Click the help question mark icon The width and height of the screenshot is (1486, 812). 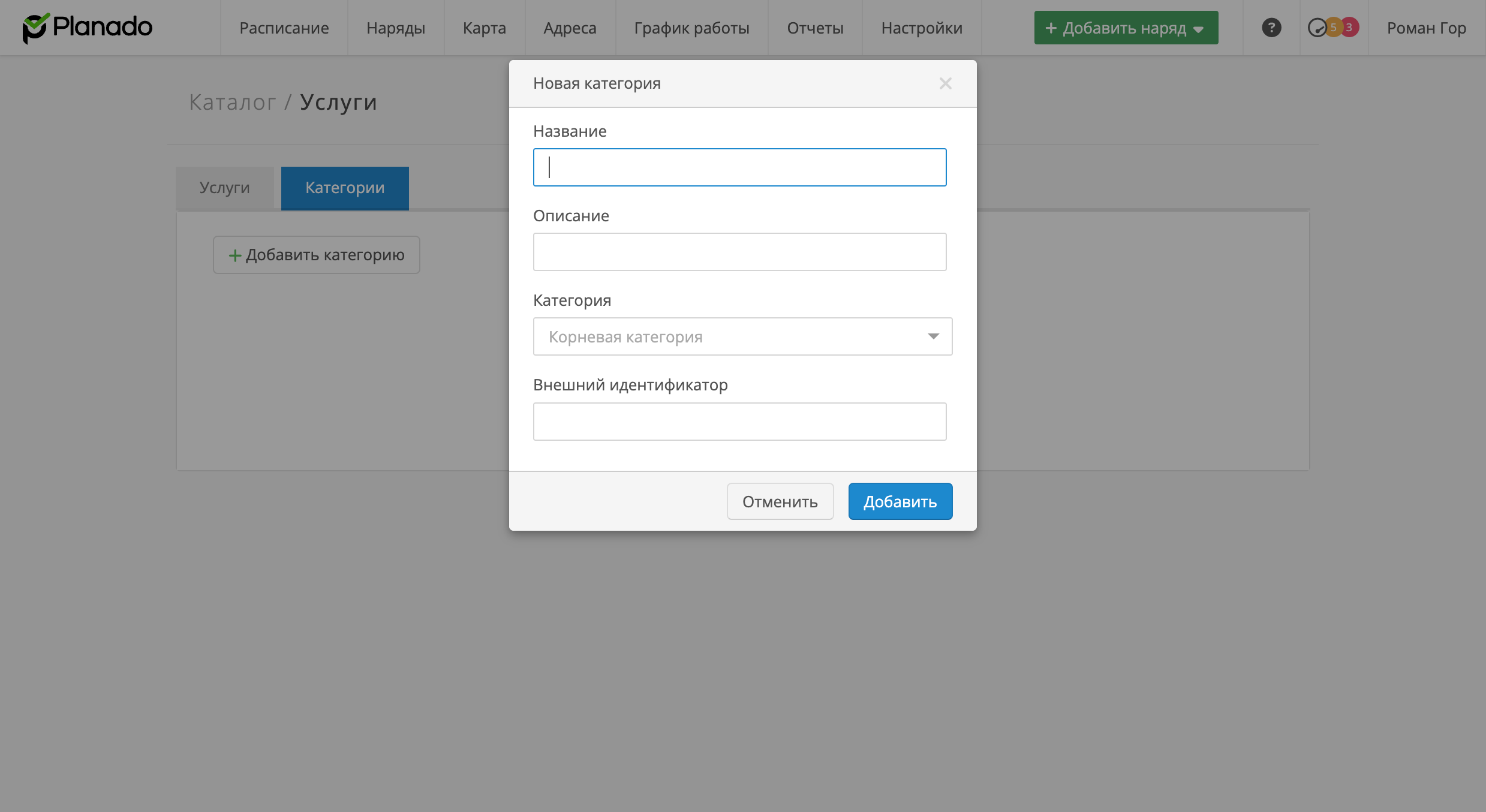pyautogui.click(x=1271, y=28)
